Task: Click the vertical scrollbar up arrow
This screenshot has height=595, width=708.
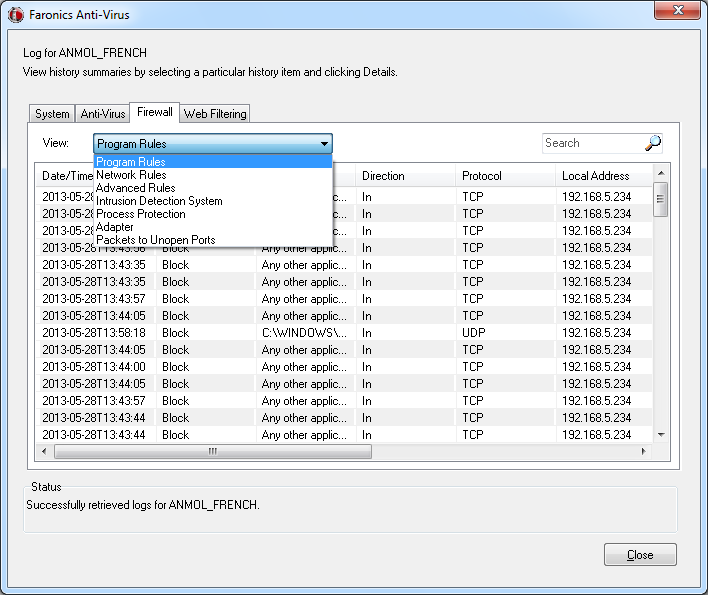Action: pos(661,173)
